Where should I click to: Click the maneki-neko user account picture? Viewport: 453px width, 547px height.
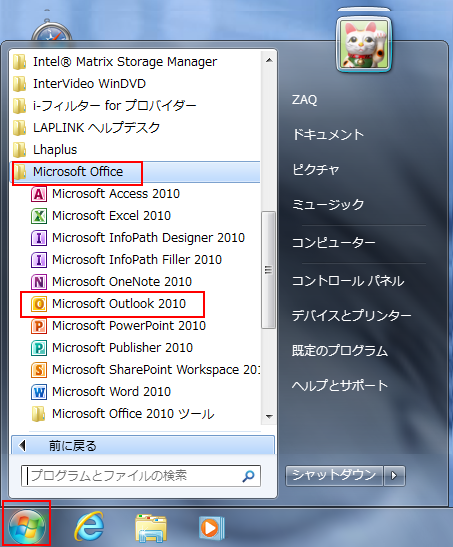coord(364,44)
